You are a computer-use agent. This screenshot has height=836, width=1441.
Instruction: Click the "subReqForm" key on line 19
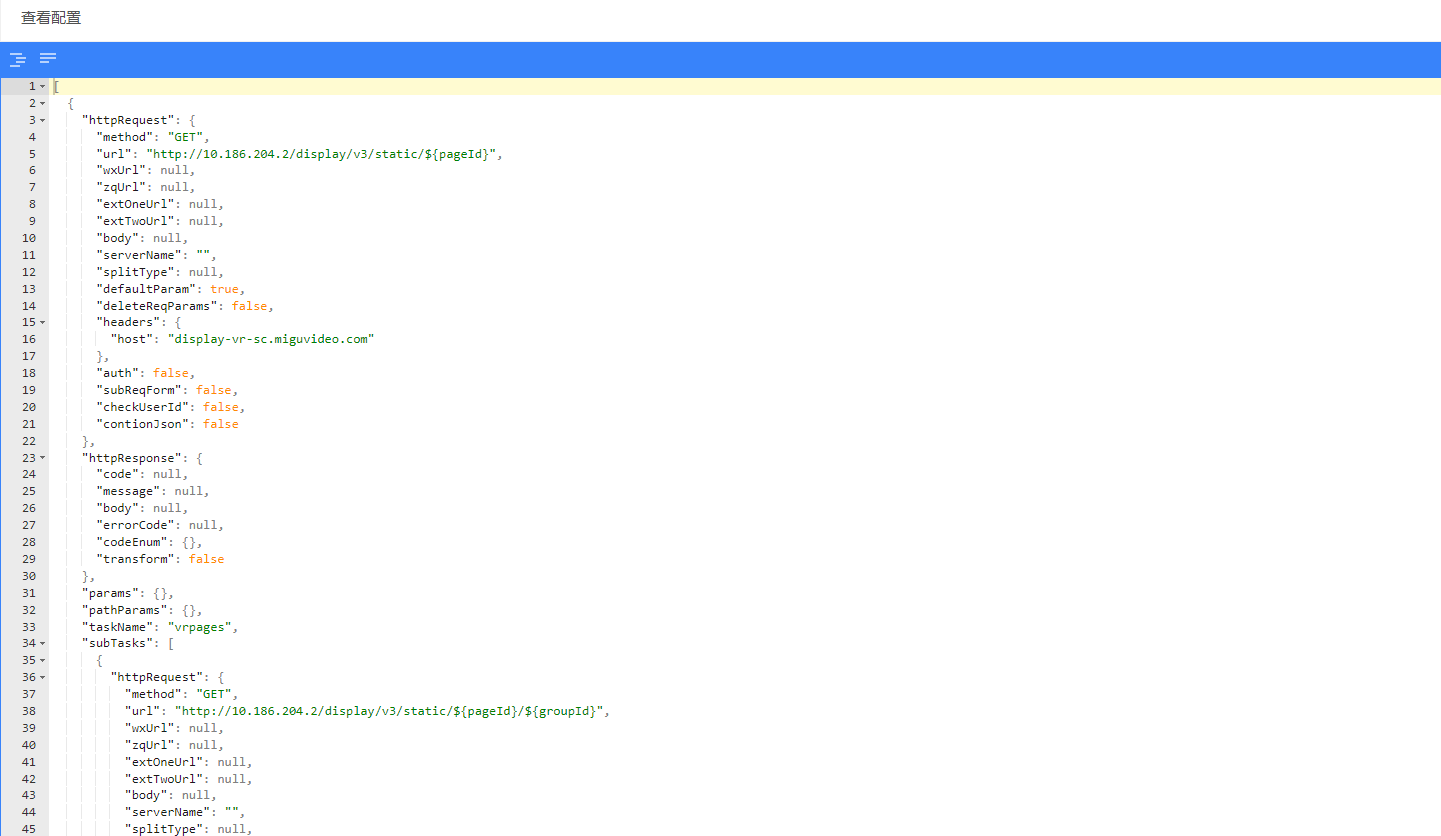140,390
